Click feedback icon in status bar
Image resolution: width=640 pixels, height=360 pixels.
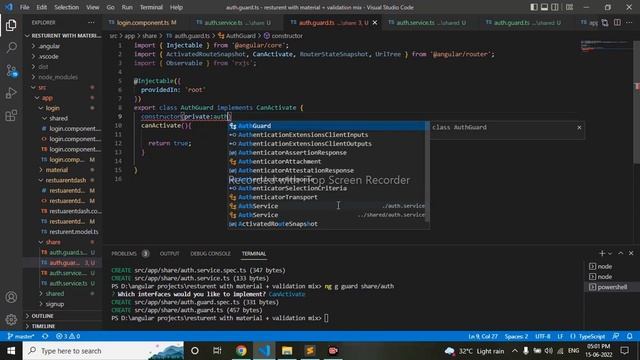[616, 336]
